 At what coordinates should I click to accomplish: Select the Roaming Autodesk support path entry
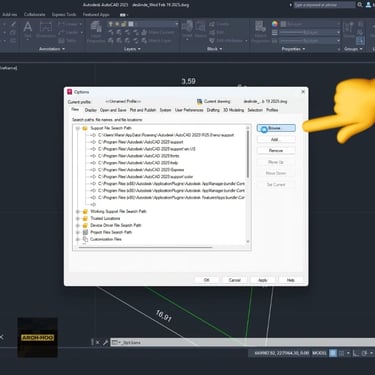click(x=166, y=135)
